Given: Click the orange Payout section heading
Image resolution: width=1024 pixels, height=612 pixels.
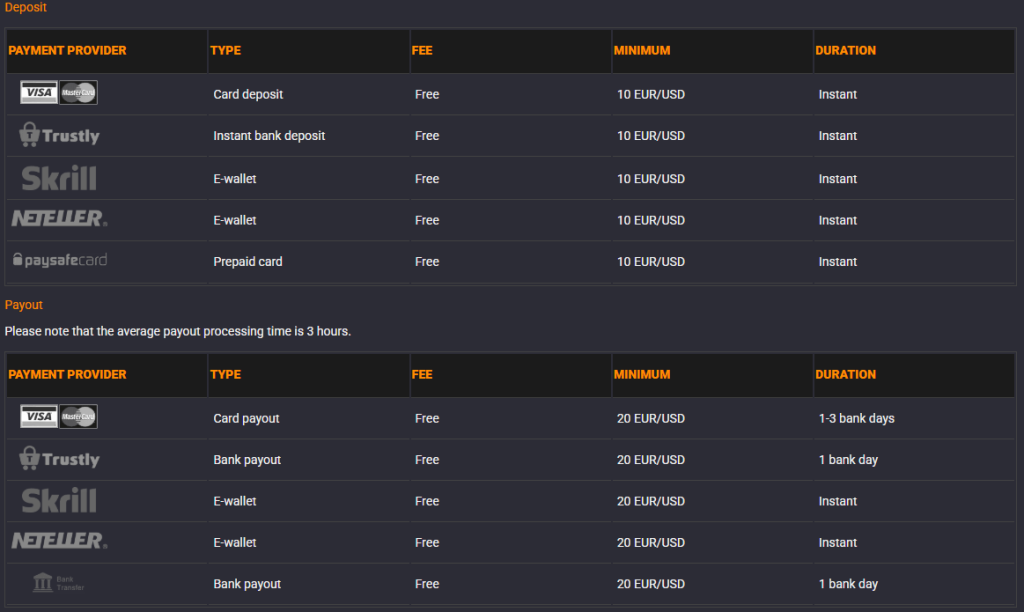Looking at the screenshot, I should click(24, 305).
